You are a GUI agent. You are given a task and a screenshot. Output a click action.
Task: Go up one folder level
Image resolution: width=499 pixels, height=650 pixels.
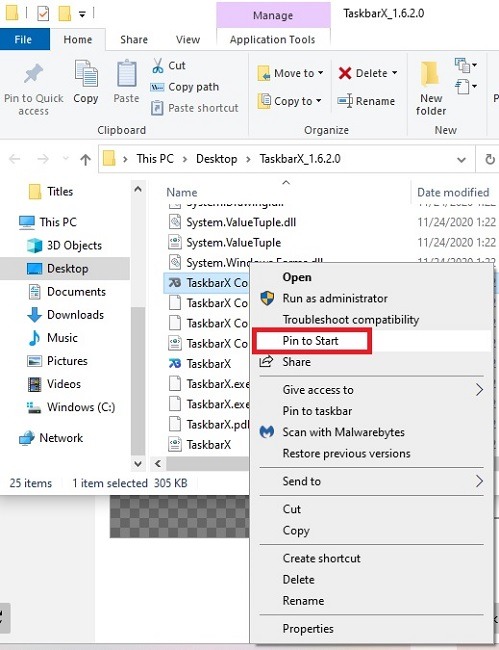click(x=85, y=159)
